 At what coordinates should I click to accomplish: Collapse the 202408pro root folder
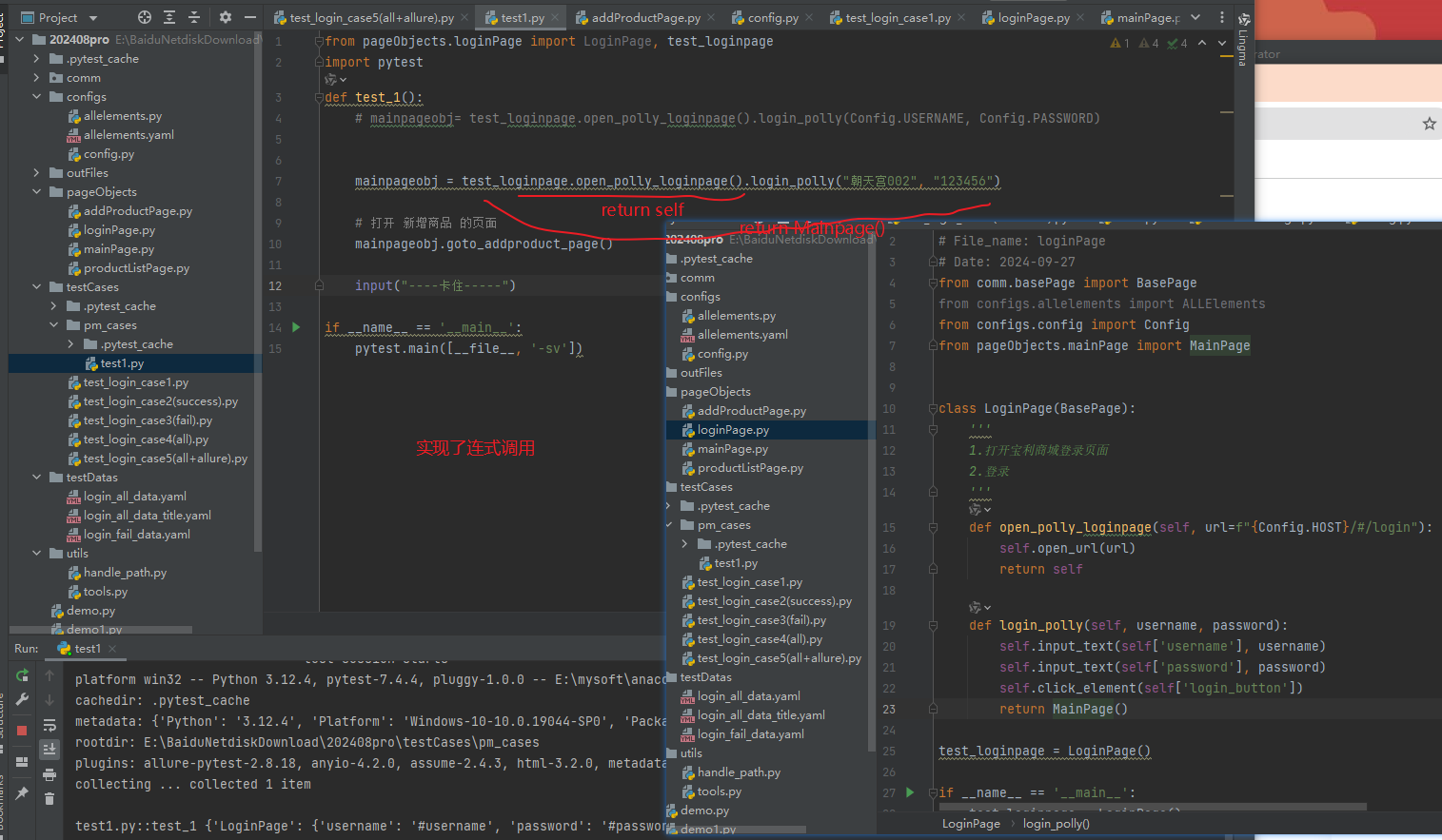21,40
